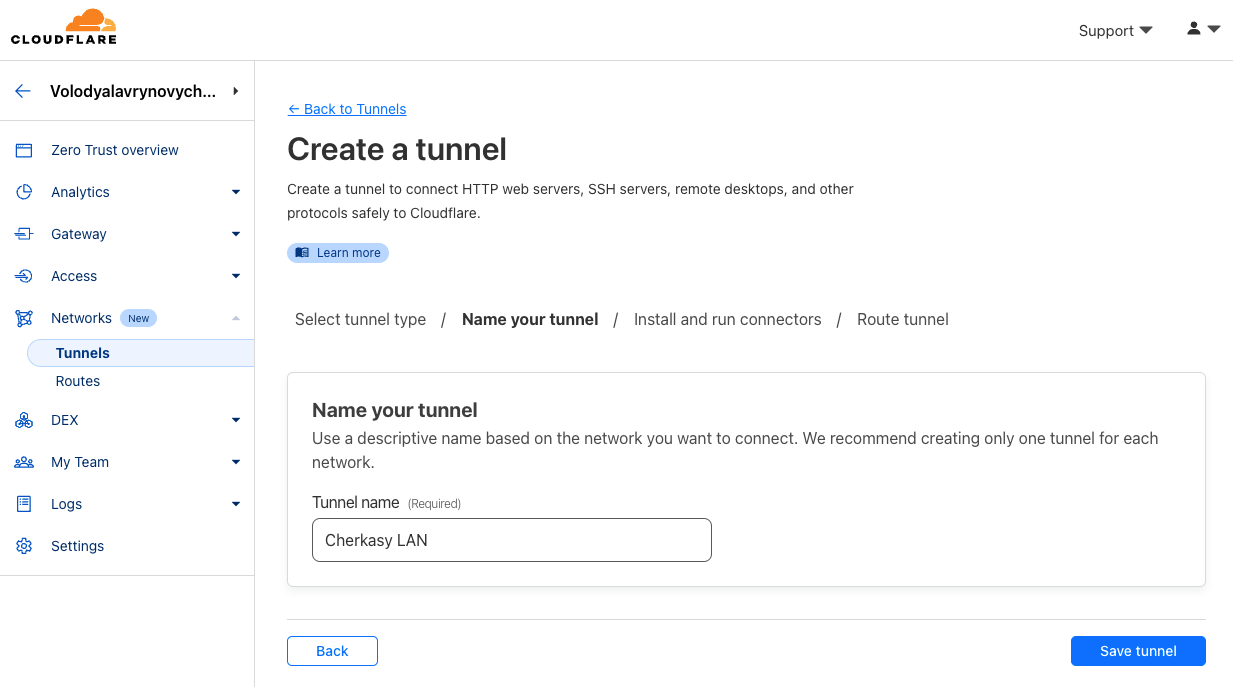The image size is (1233, 687).
Task: Click the back arrow icon in sidebar
Action: tap(23, 91)
